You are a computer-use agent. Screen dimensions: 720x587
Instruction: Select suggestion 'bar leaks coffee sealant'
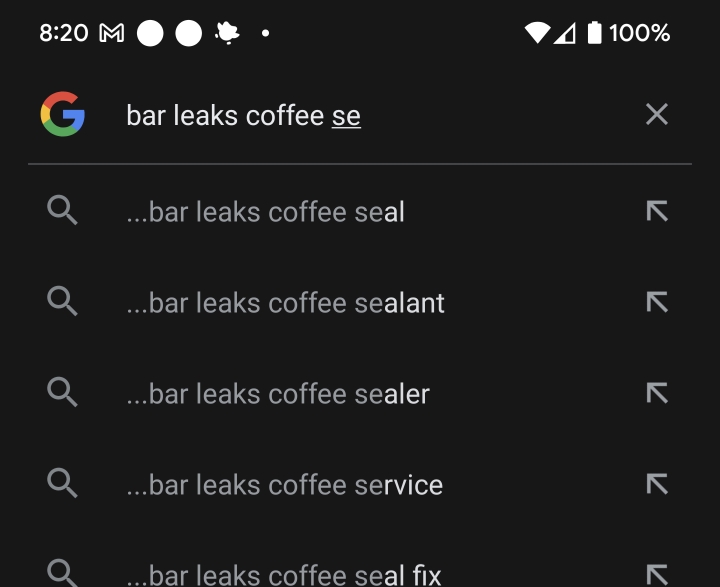(x=360, y=302)
